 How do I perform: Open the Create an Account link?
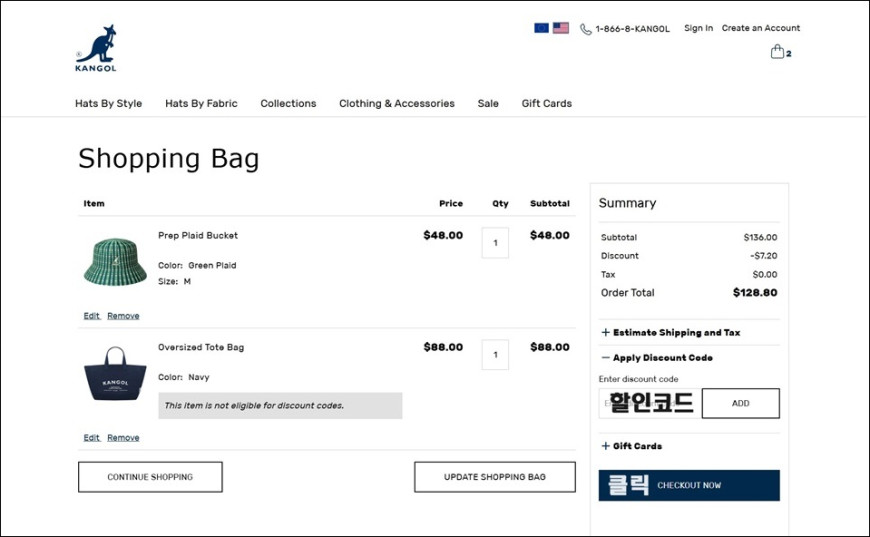point(761,28)
